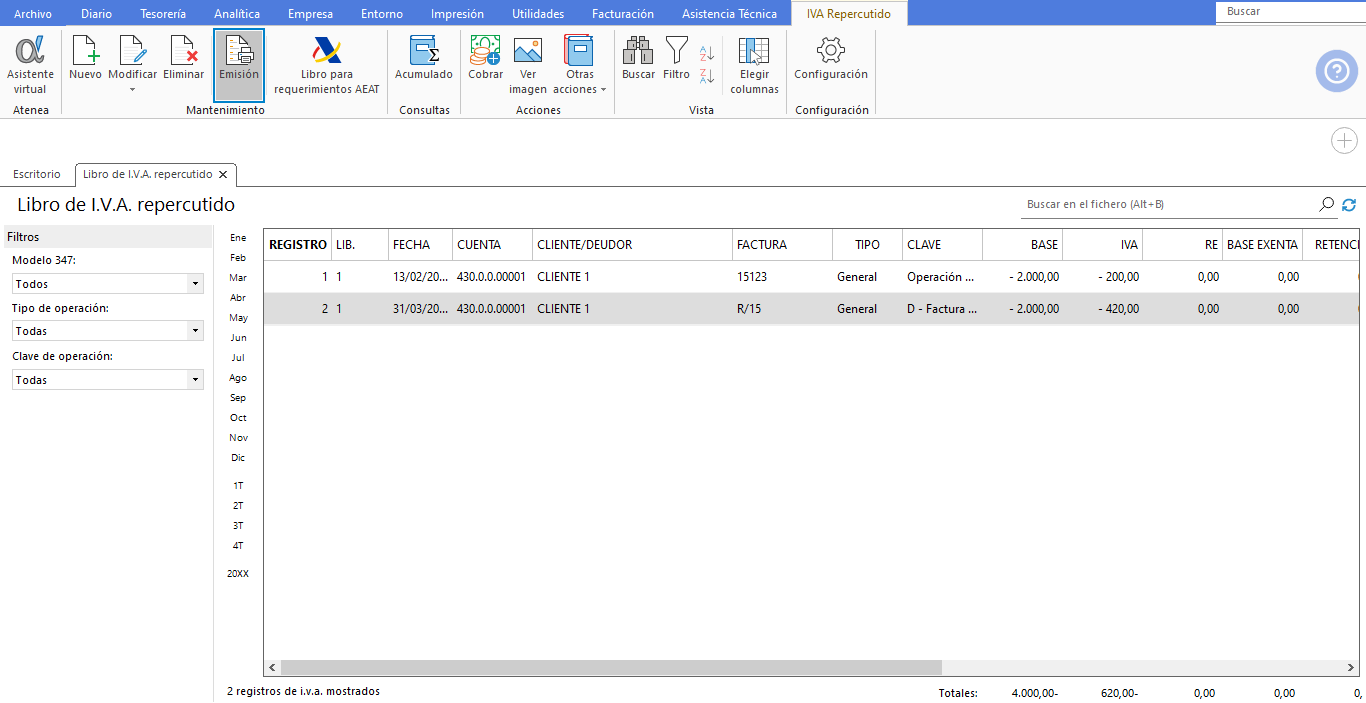Viewport: 1366px width, 703px height.
Task: Click the 'D - Factura ...' clave cell
Action: point(941,309)
